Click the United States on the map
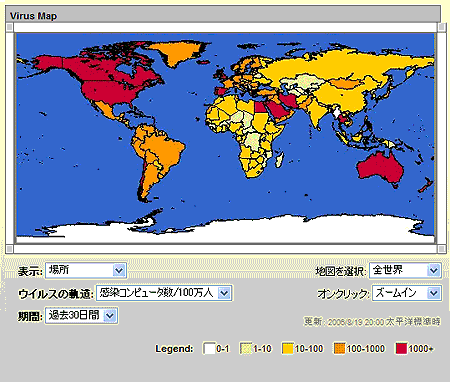 point(110,92)
